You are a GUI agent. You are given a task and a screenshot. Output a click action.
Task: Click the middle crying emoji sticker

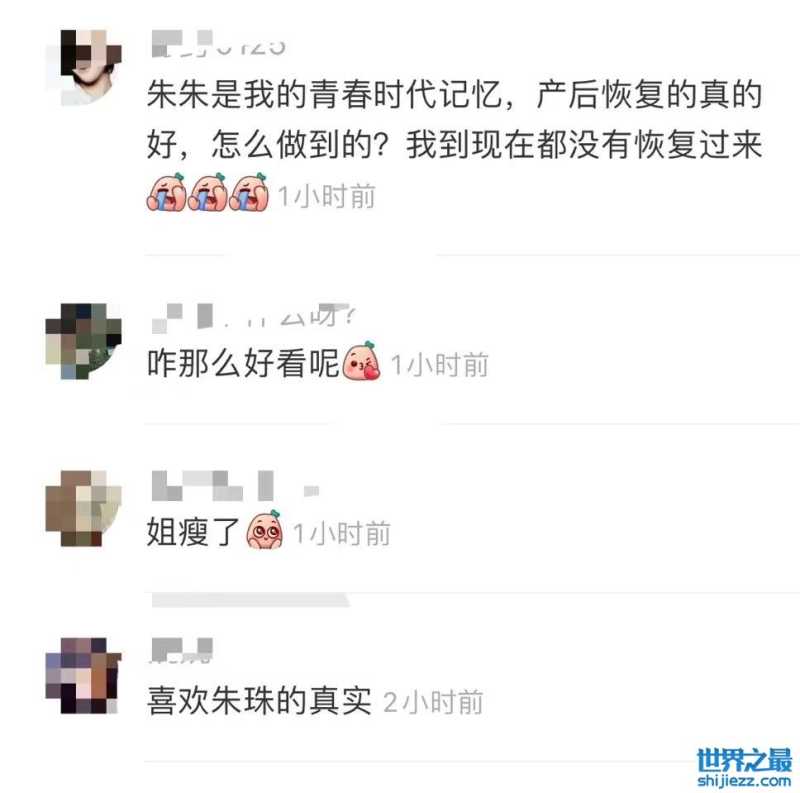pos(207,192)
